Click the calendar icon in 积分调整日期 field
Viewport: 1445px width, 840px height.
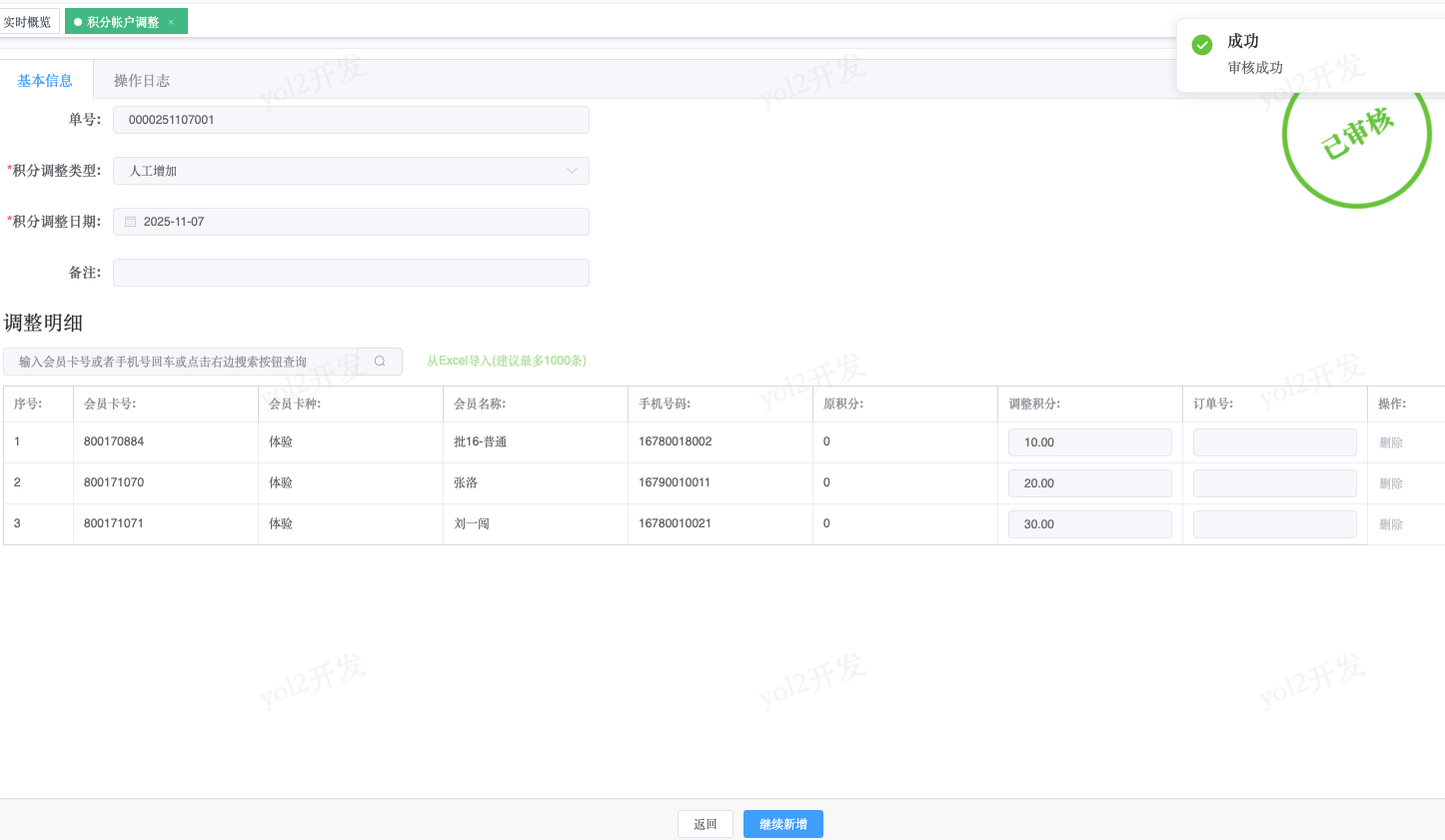pos(130,222)
